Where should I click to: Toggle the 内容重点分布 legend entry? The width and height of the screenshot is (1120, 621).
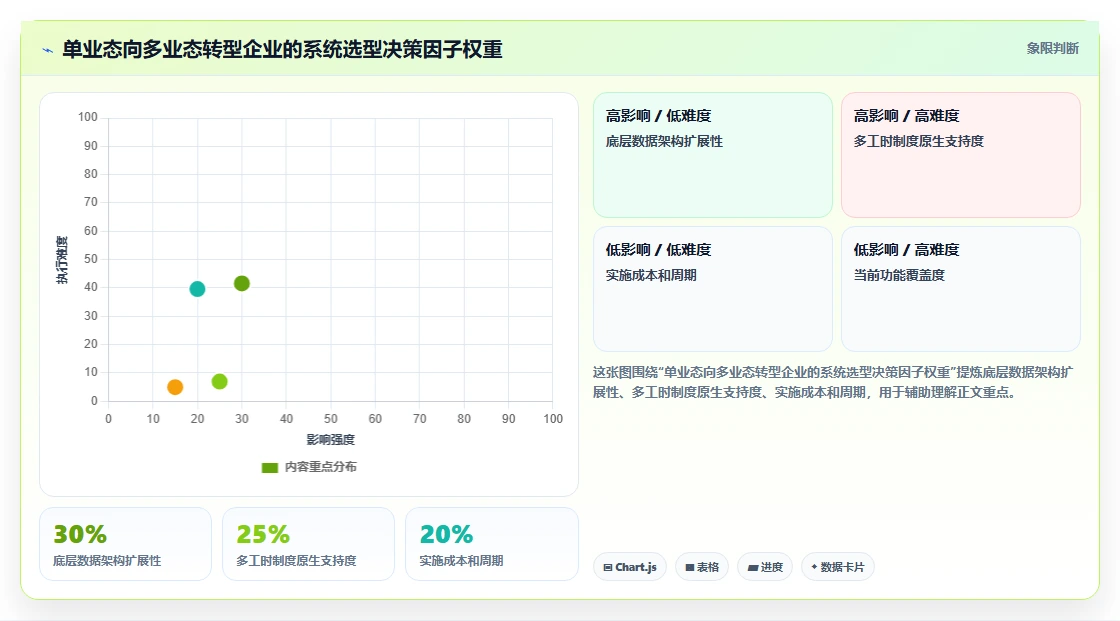(309, 467)
